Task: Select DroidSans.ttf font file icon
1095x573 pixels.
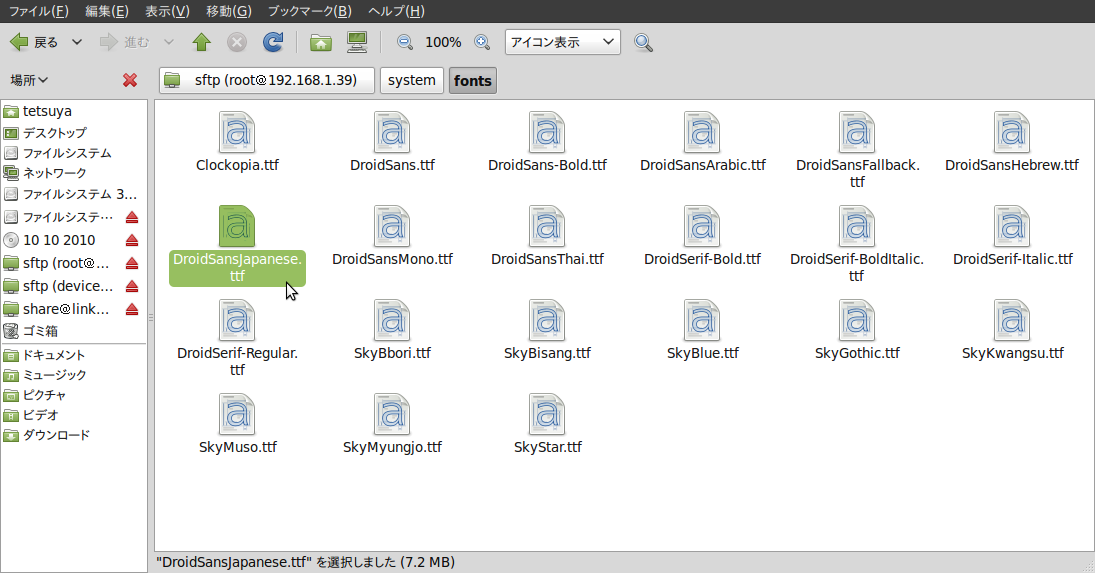Action: 392,133
